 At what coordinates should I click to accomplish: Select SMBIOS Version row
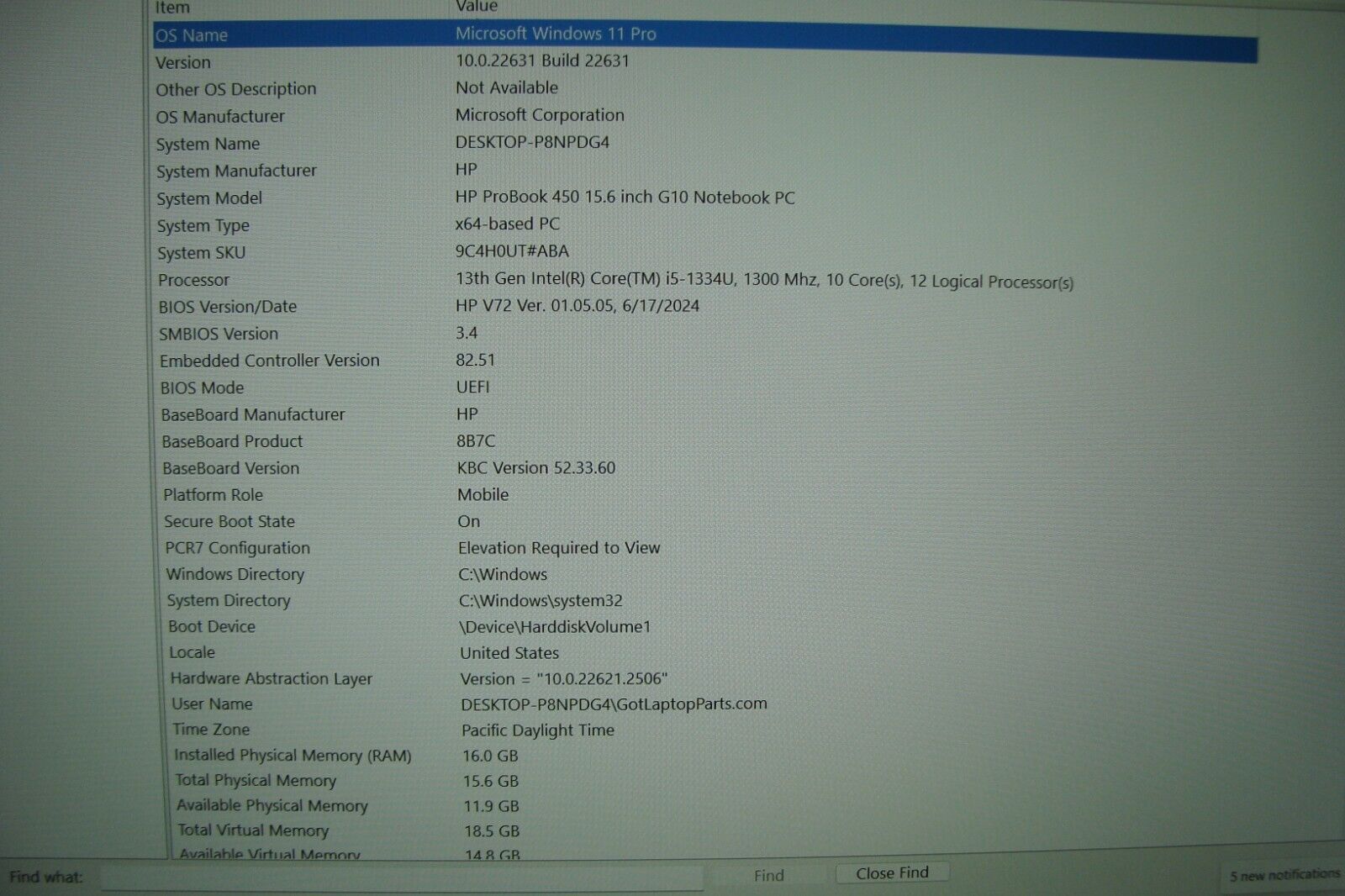[x=219, y=335]
